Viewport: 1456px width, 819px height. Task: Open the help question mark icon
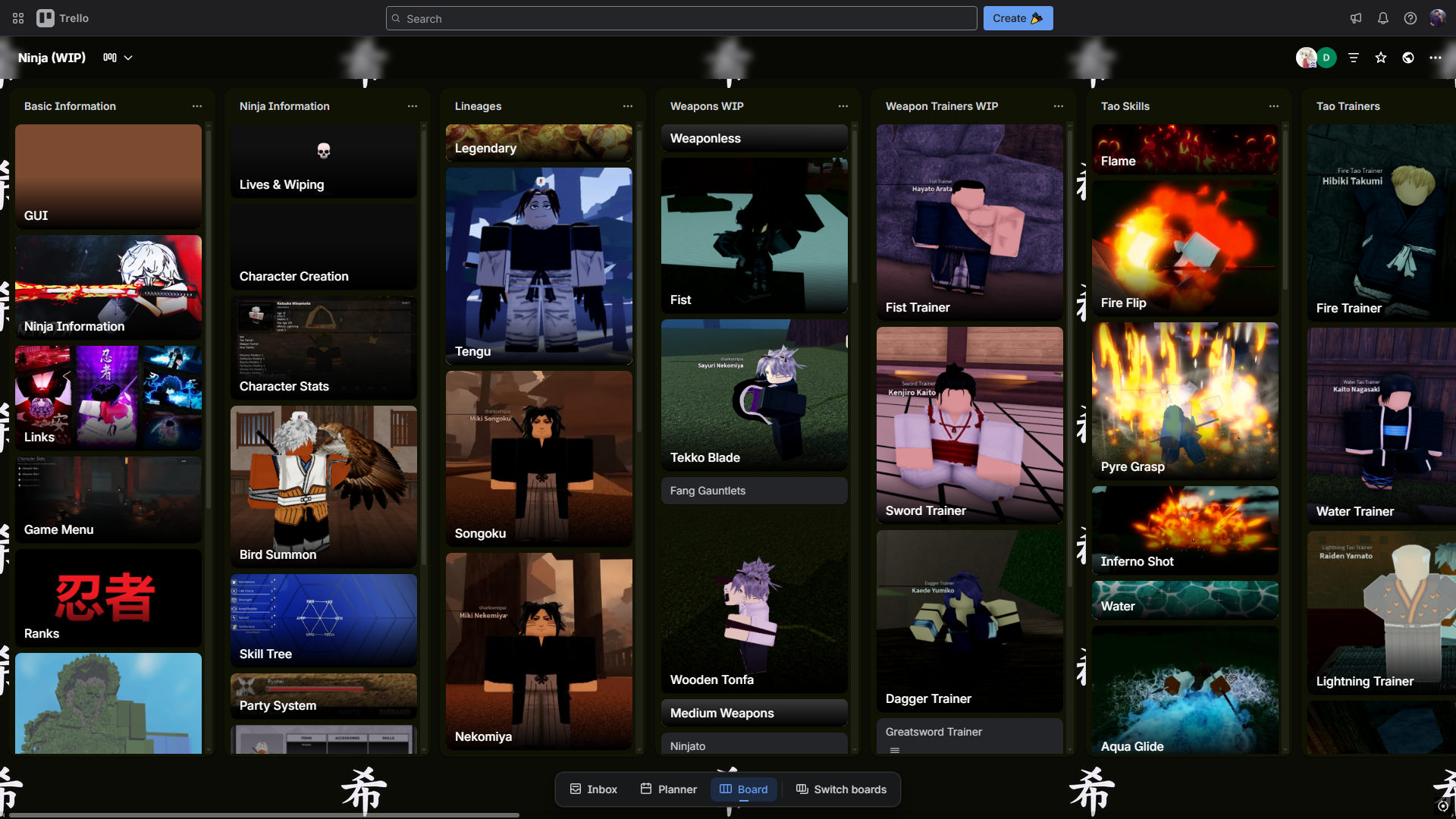point(1410,18)
